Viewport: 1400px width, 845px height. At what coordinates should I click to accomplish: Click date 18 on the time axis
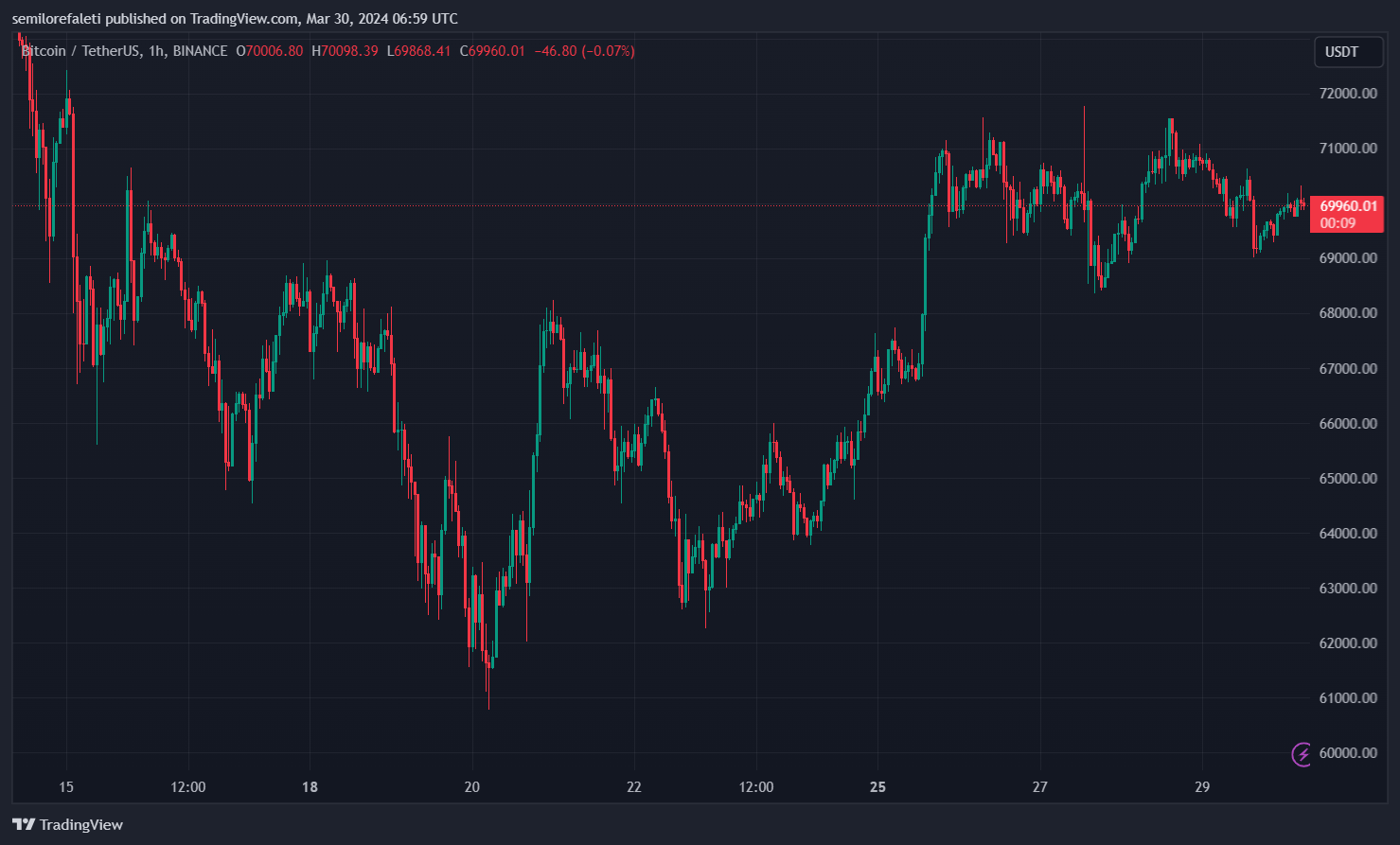[x=310, y=787]
